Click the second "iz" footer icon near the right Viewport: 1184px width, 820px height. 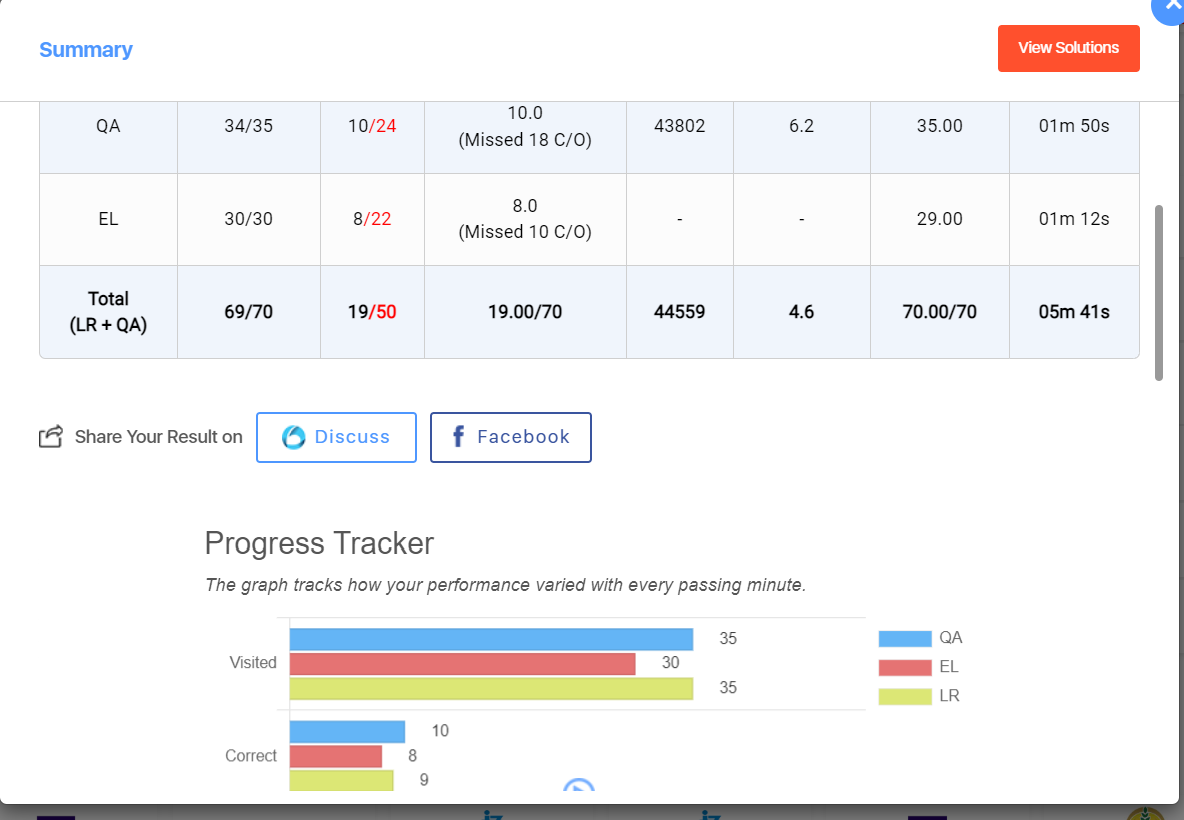(x=713, y=816)
